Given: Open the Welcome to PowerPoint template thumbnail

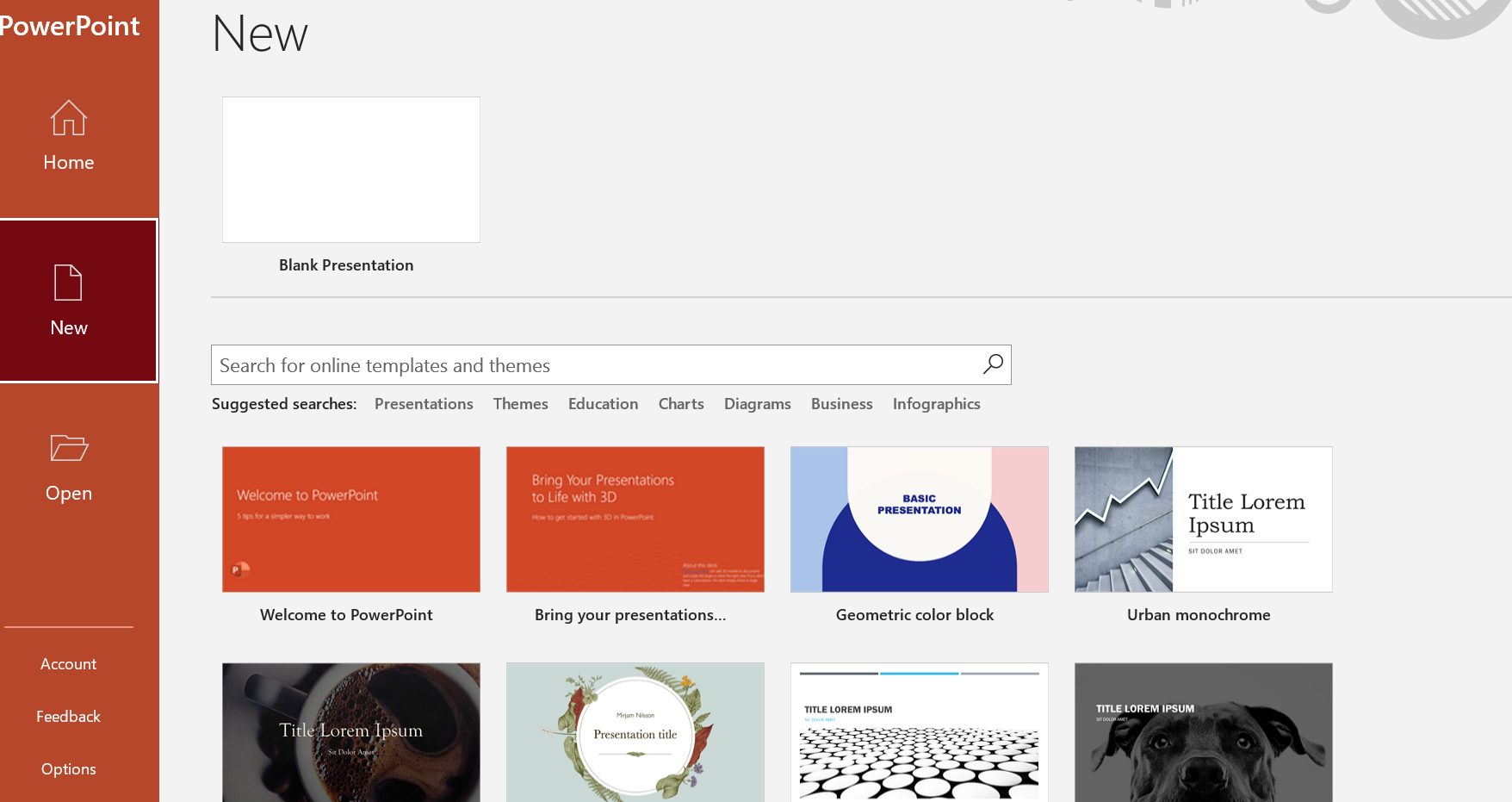Looking at the screenshot, I should tap(351, 519).
